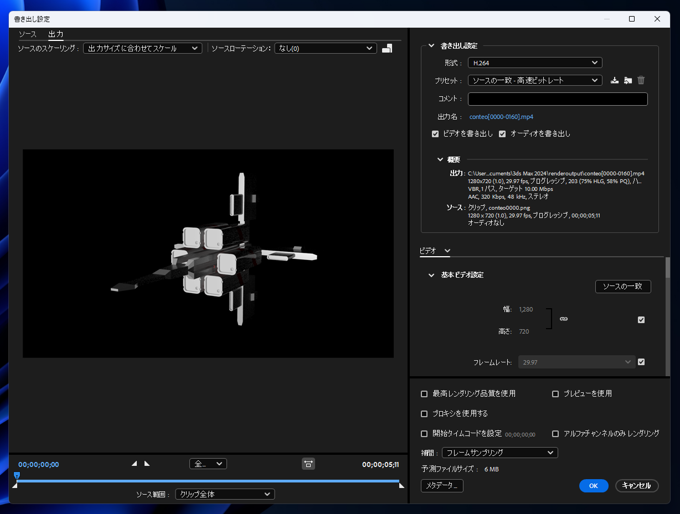Select the ビデオ settings tab
This screenshot has width=680, height=514.
pos(428,251)
